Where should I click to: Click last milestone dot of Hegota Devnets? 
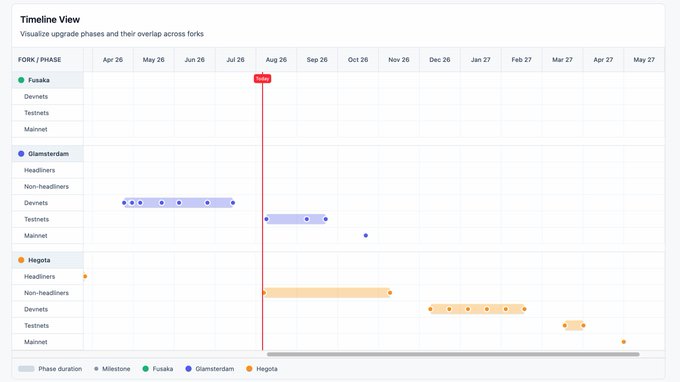524,309
